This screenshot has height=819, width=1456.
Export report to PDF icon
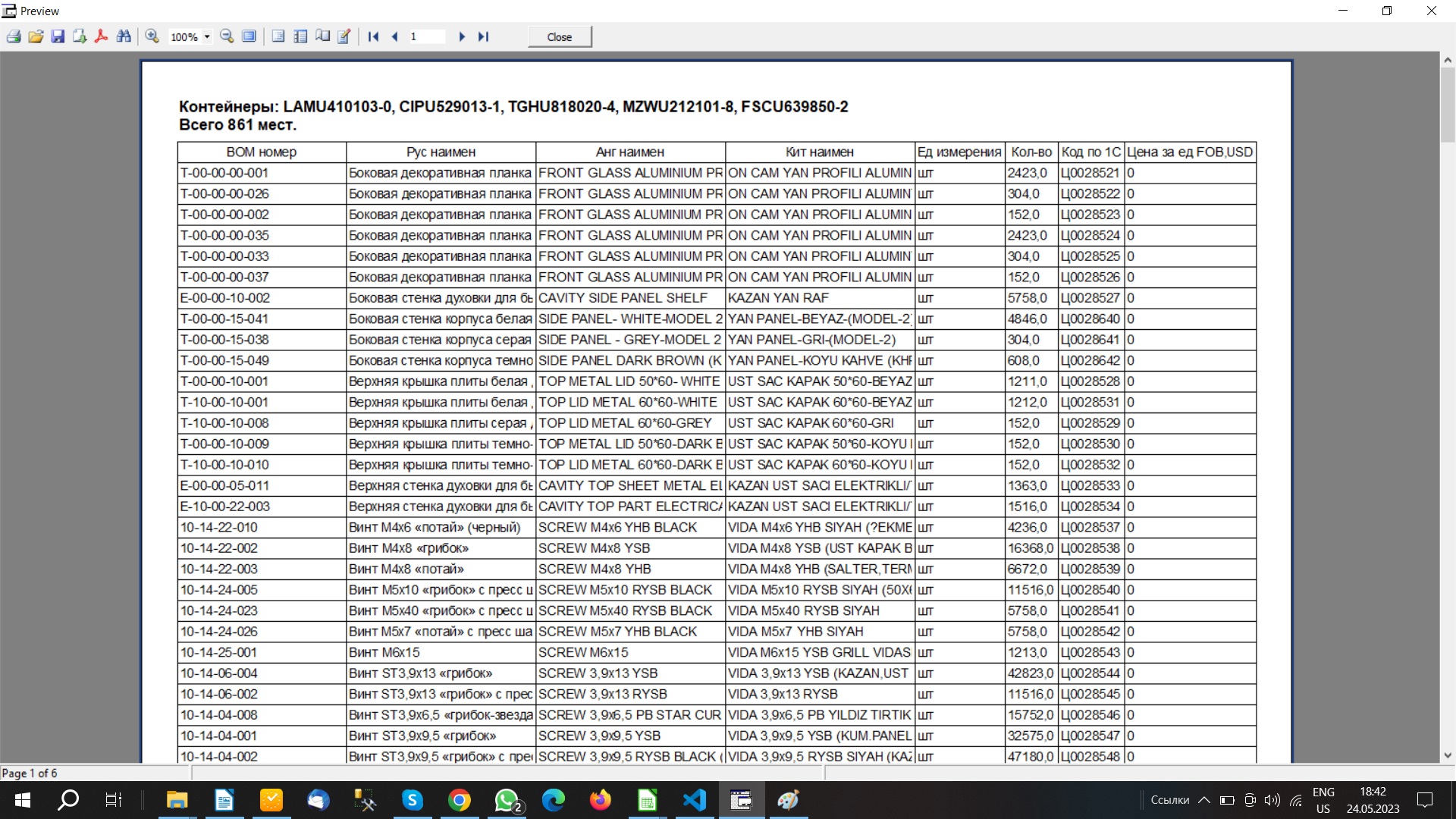(x=101, y=36)
